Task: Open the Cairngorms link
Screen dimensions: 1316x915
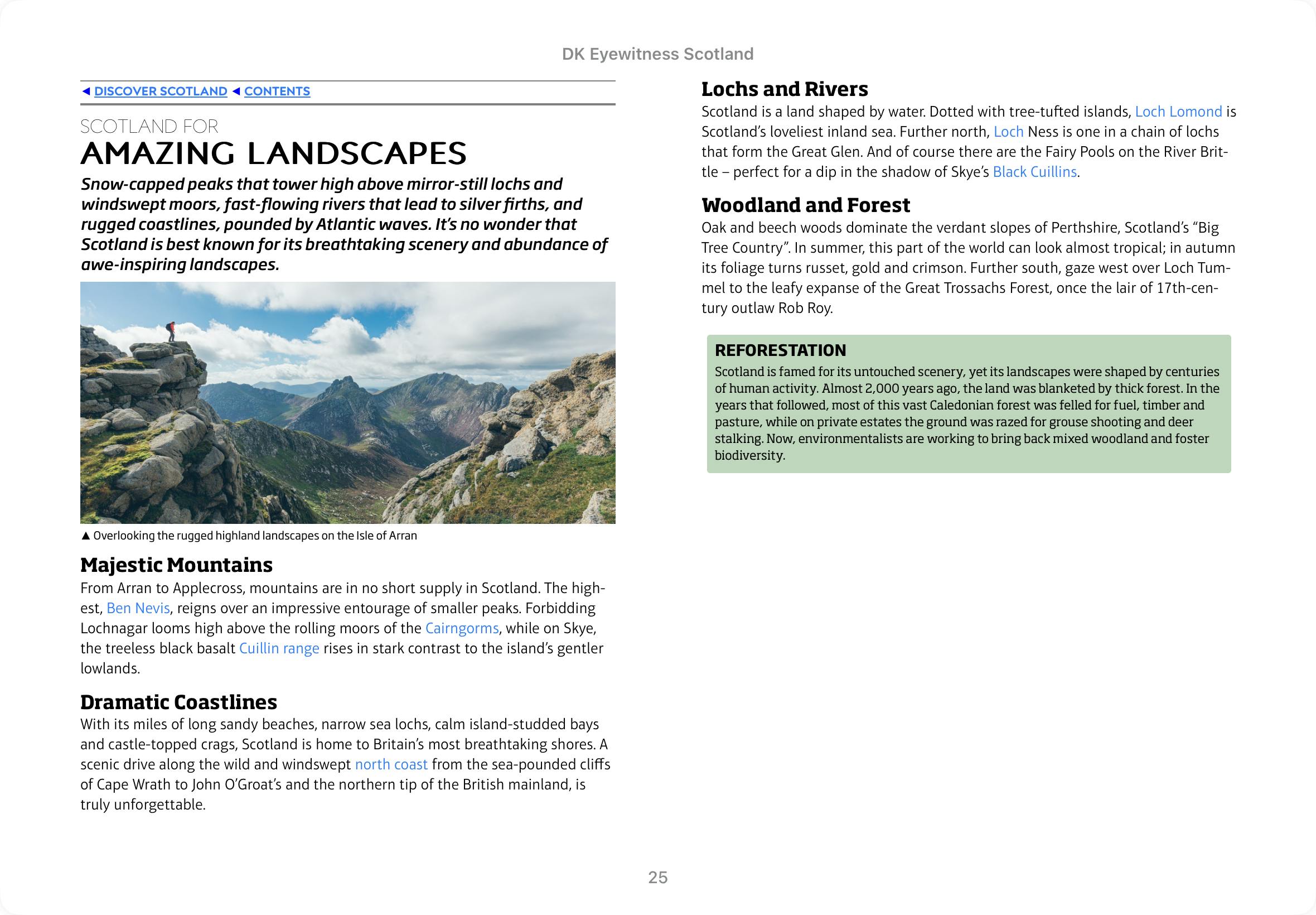Action: point(462,628)
